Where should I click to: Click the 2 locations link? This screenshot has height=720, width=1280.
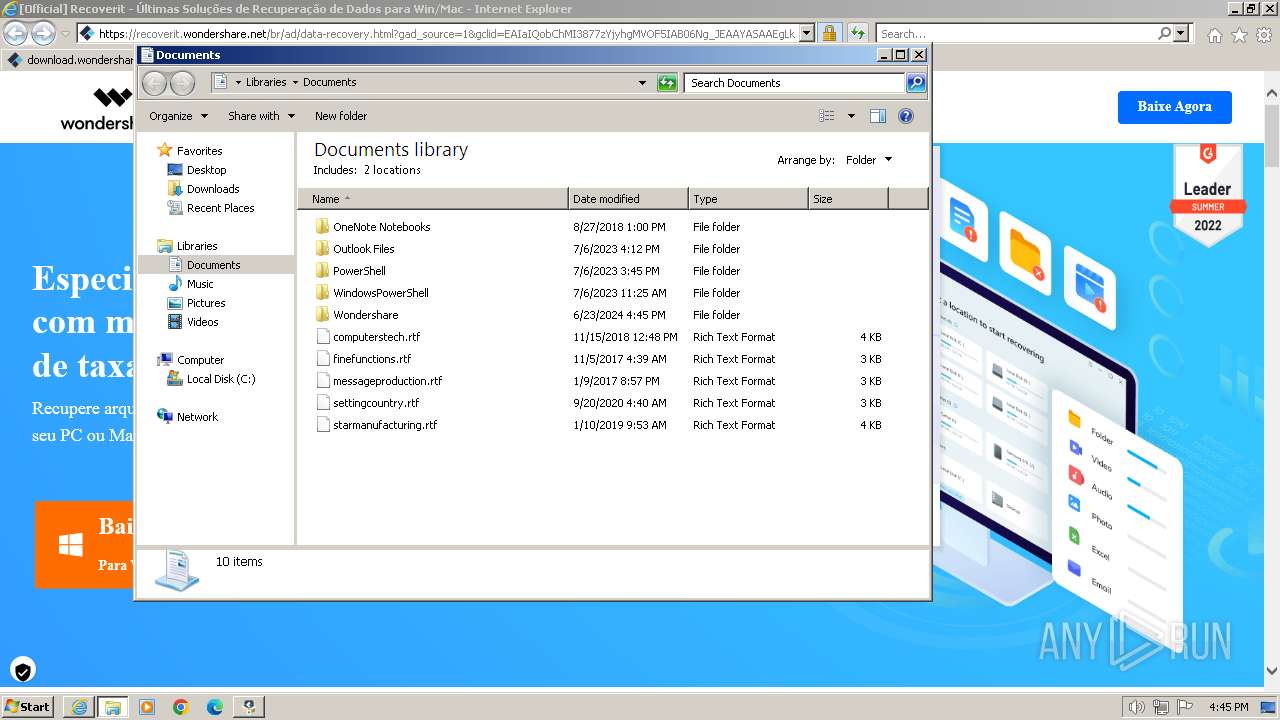392,170
